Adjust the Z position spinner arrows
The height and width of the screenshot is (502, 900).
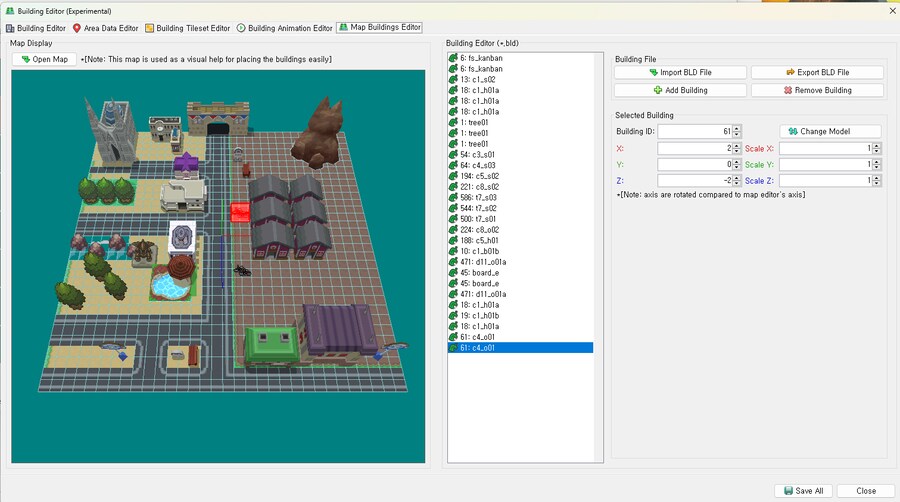(737, 180)
